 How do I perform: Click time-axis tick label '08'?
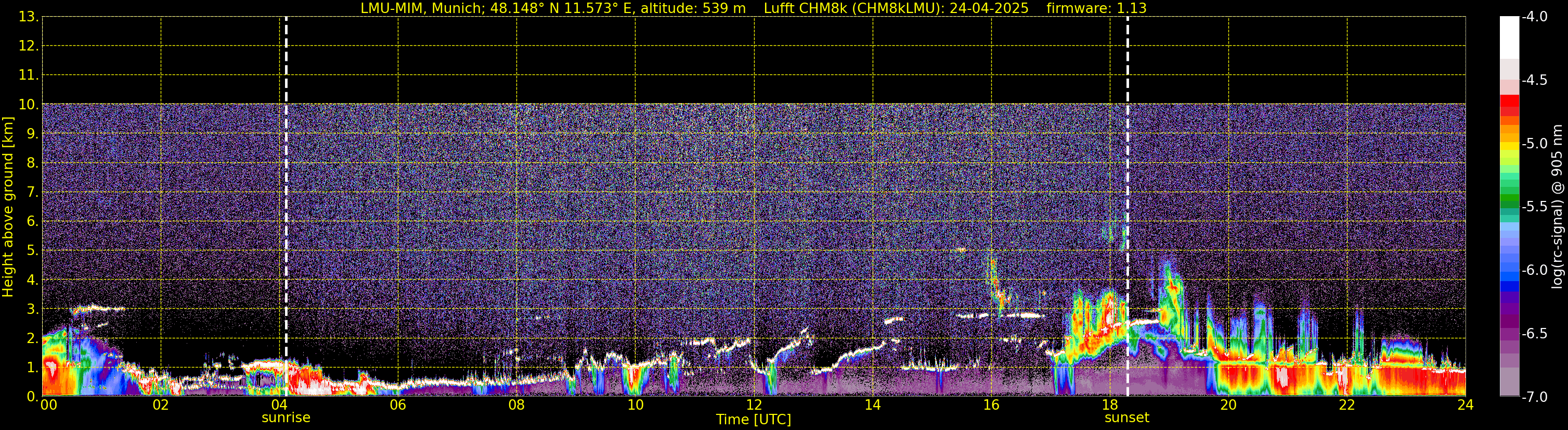point(517,405)
